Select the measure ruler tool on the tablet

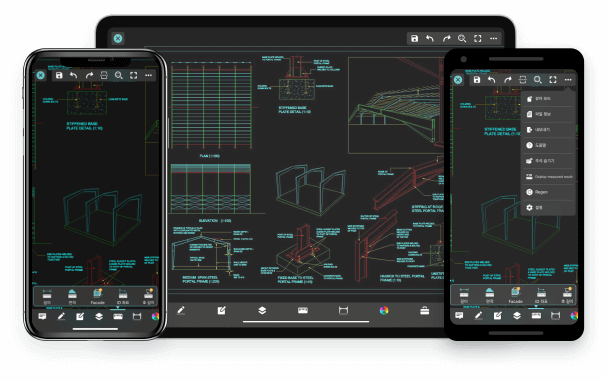[303, 310]
